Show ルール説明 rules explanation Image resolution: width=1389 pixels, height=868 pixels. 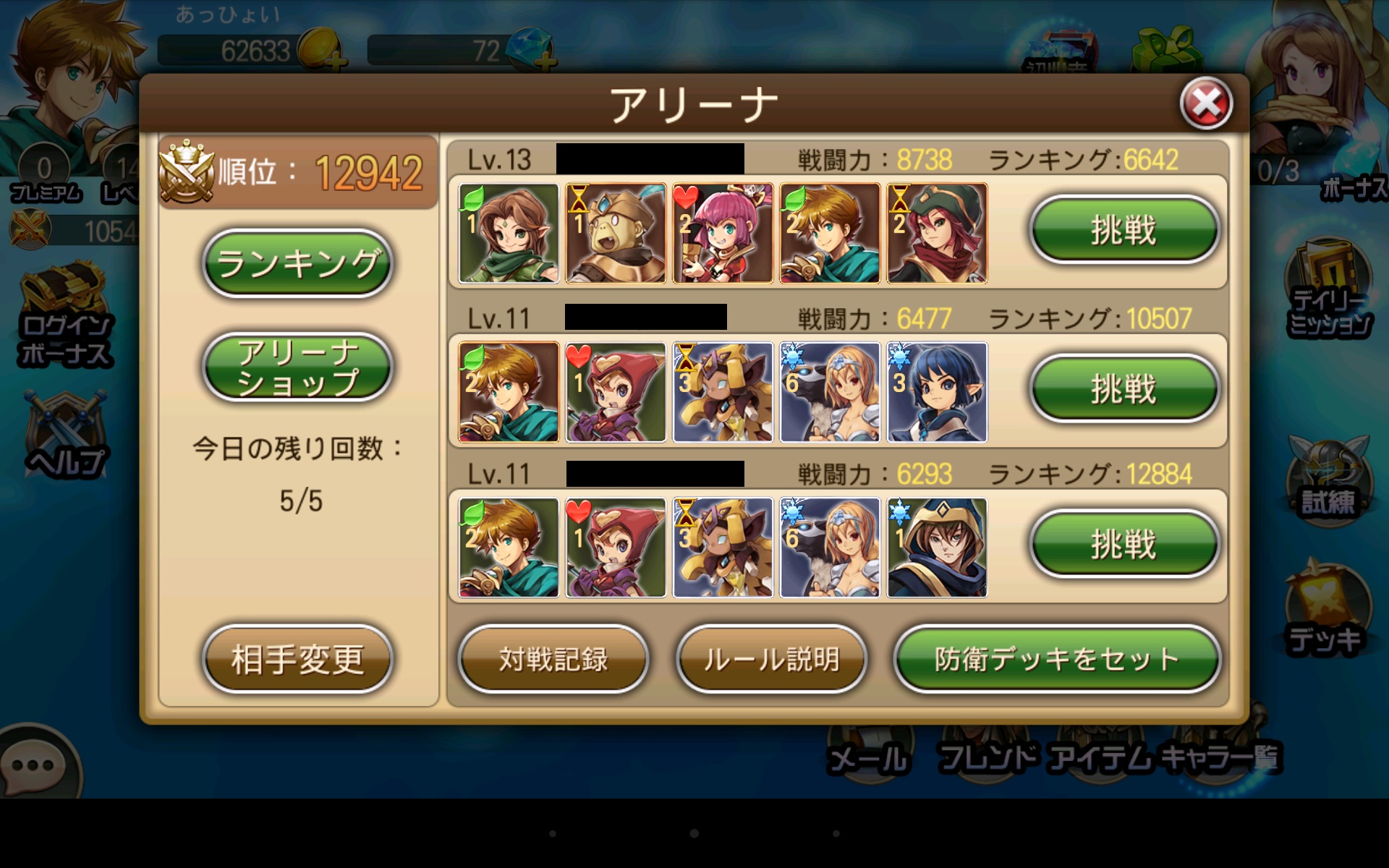tap(772, 659)
